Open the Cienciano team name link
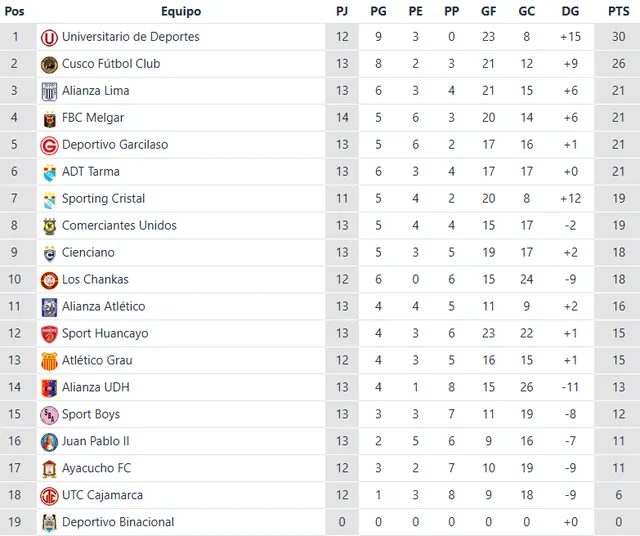Screen dimensions: 640x536 (x=88, y=253)
